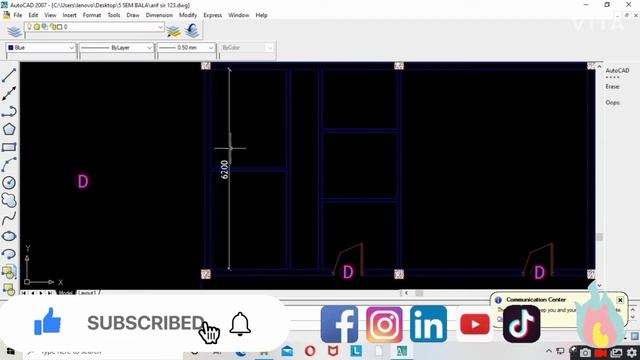Open the Mail app in taskbar
The width and height of the screenshot is (640, 360).
pos(287,351)
